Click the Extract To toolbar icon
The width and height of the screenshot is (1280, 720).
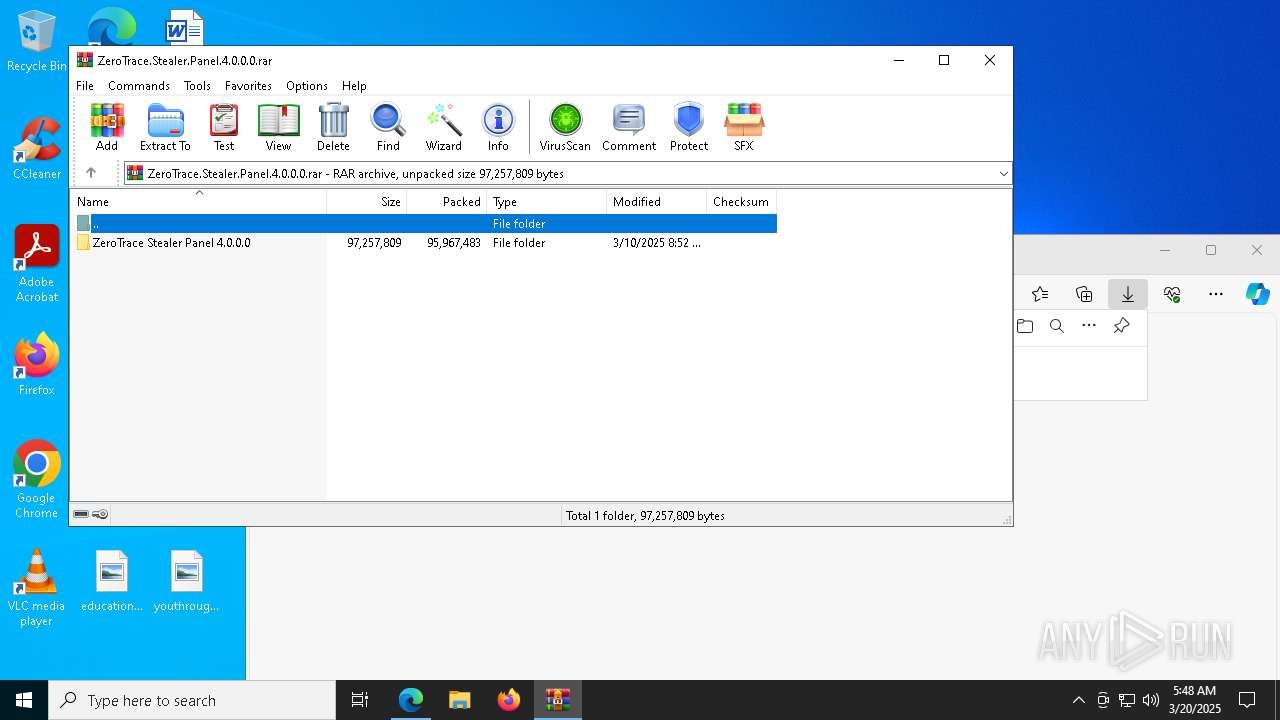165,127
